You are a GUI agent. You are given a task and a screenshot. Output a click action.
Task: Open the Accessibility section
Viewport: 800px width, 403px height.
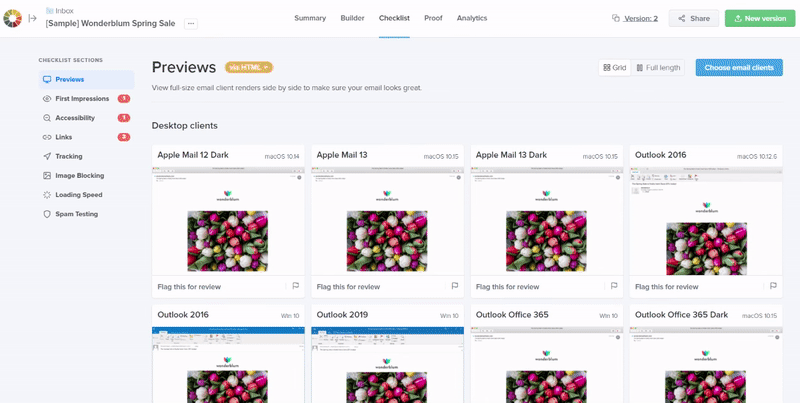[86, 118]
